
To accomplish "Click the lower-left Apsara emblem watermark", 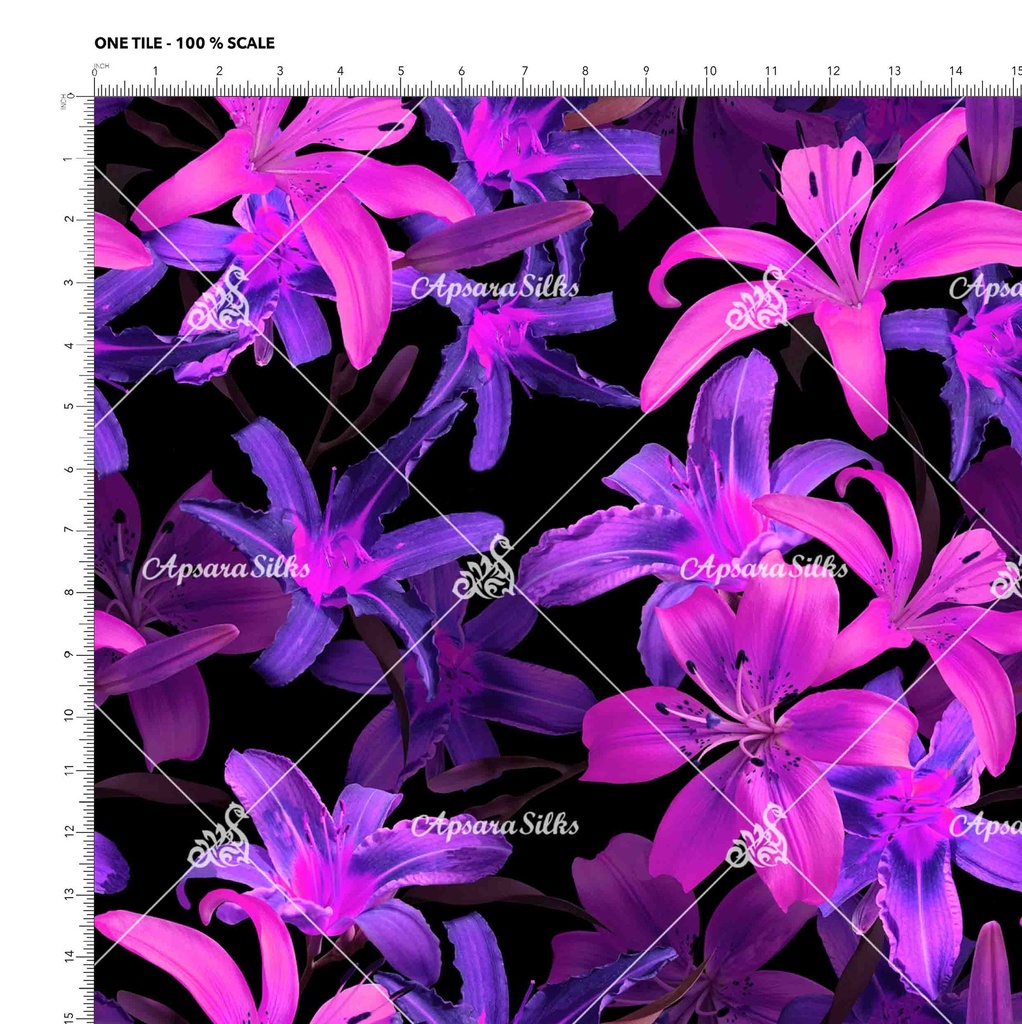I will click(218, 836).
